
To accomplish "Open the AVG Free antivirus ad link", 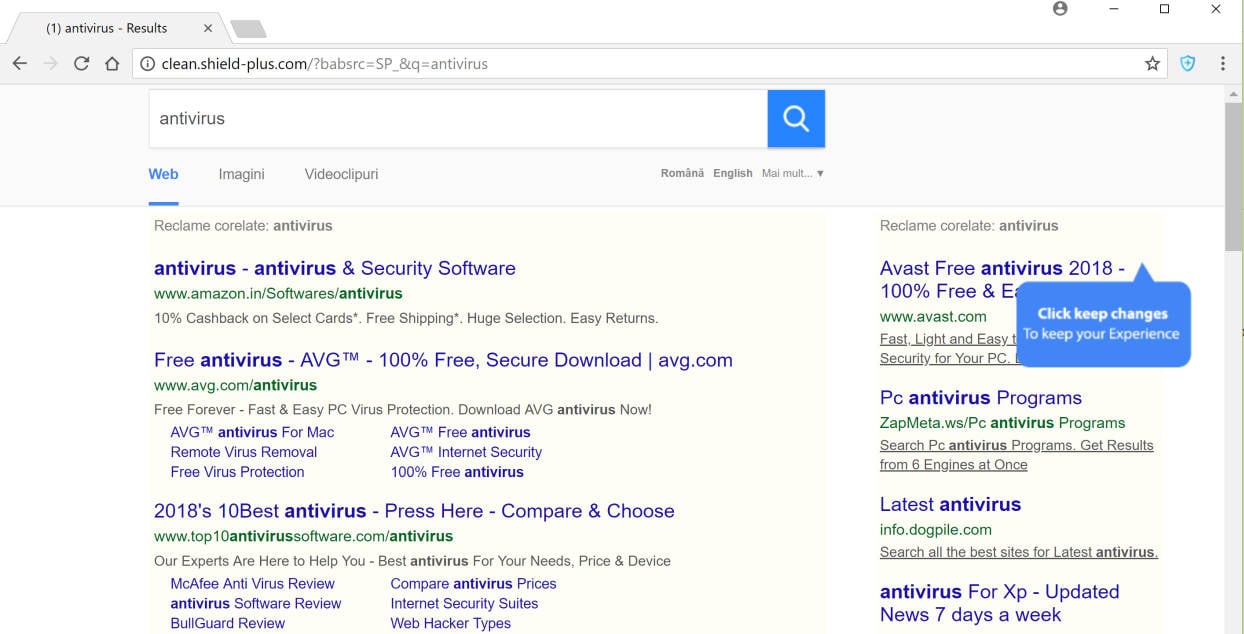I will click(443, 360).
